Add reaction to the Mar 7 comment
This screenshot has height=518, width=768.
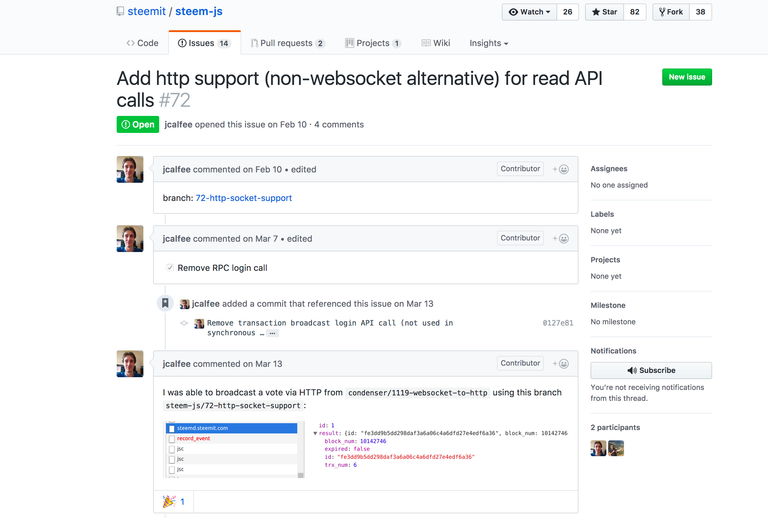[561, 238]
